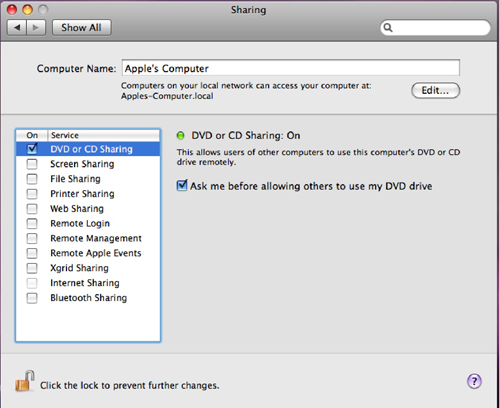This screenshot has width=500, height=408.
Task: Enable the Screen Sharing checkbox
Action: pos(32,164)
